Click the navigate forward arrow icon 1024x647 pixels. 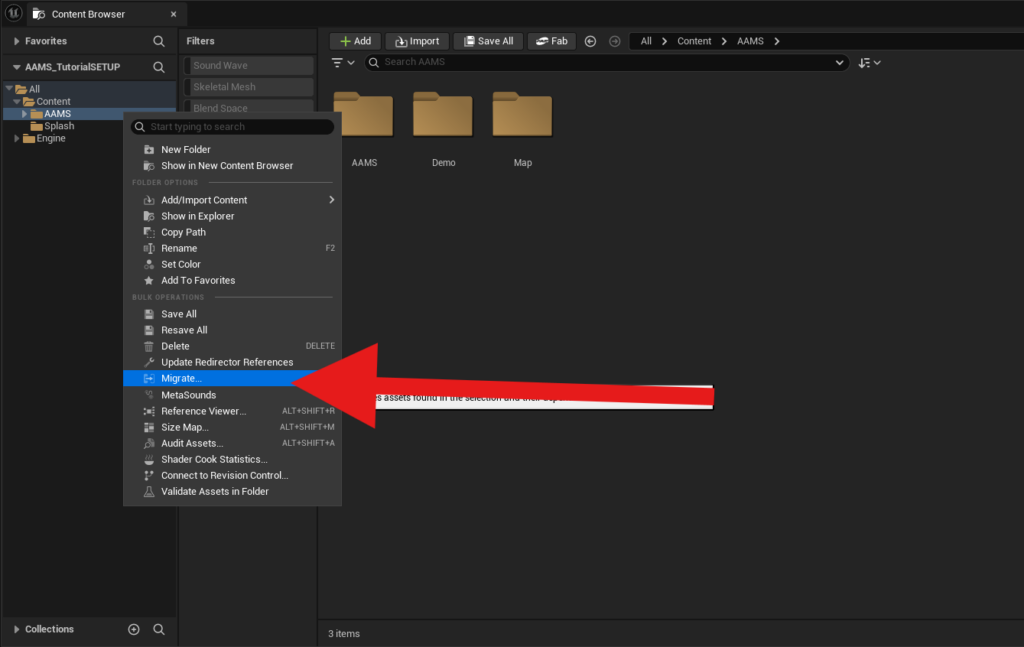tap(614, 41)
